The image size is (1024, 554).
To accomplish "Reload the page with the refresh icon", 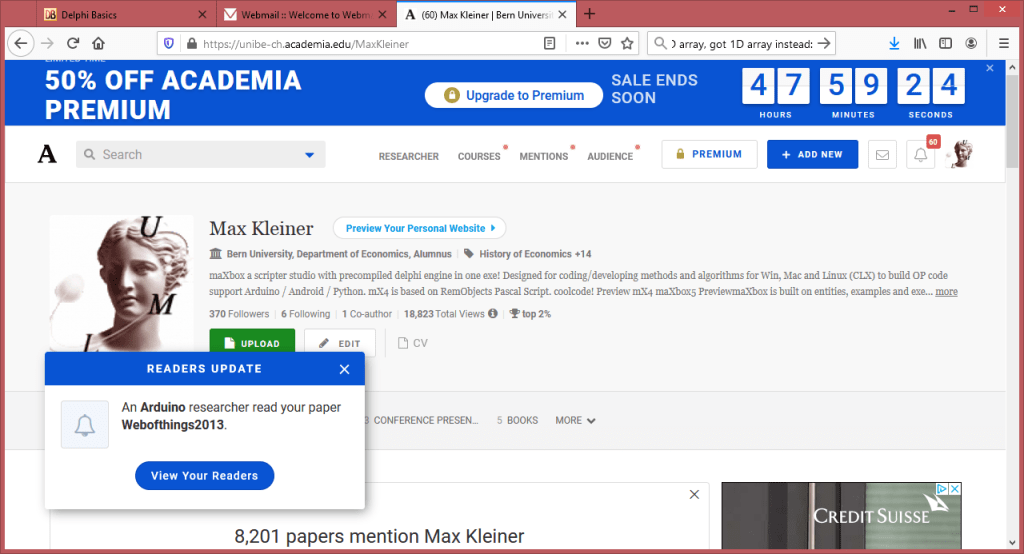I will [73, 43].
